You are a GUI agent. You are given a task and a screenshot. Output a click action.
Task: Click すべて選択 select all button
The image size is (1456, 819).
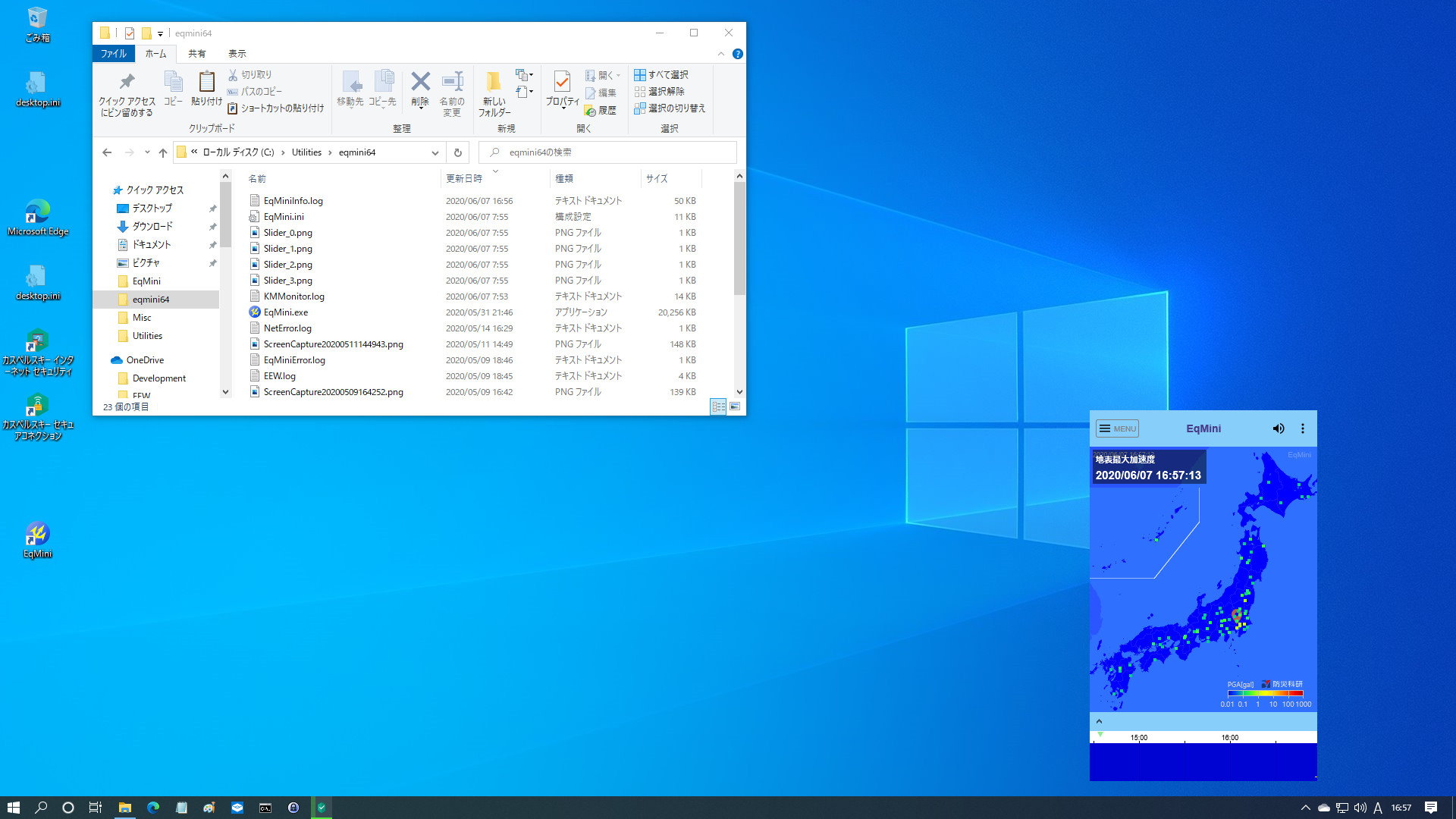point(661,75)
